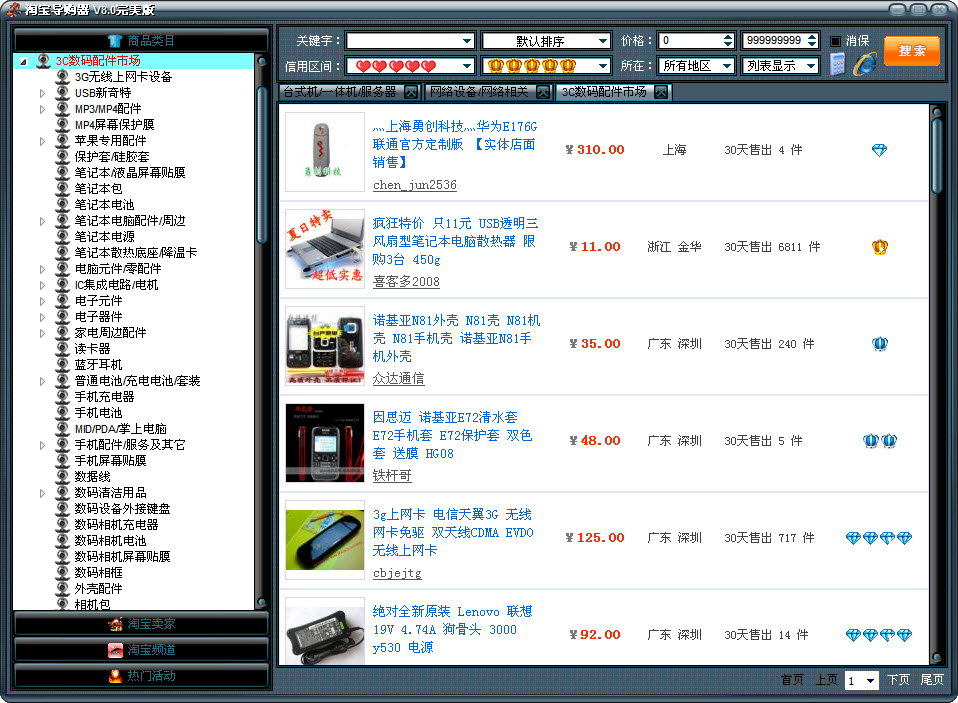The width and height of the screenshot is (958, 703).
Task: Open the 诺基亚N81外壳 product title link
Action: click(x=456, y=338)
